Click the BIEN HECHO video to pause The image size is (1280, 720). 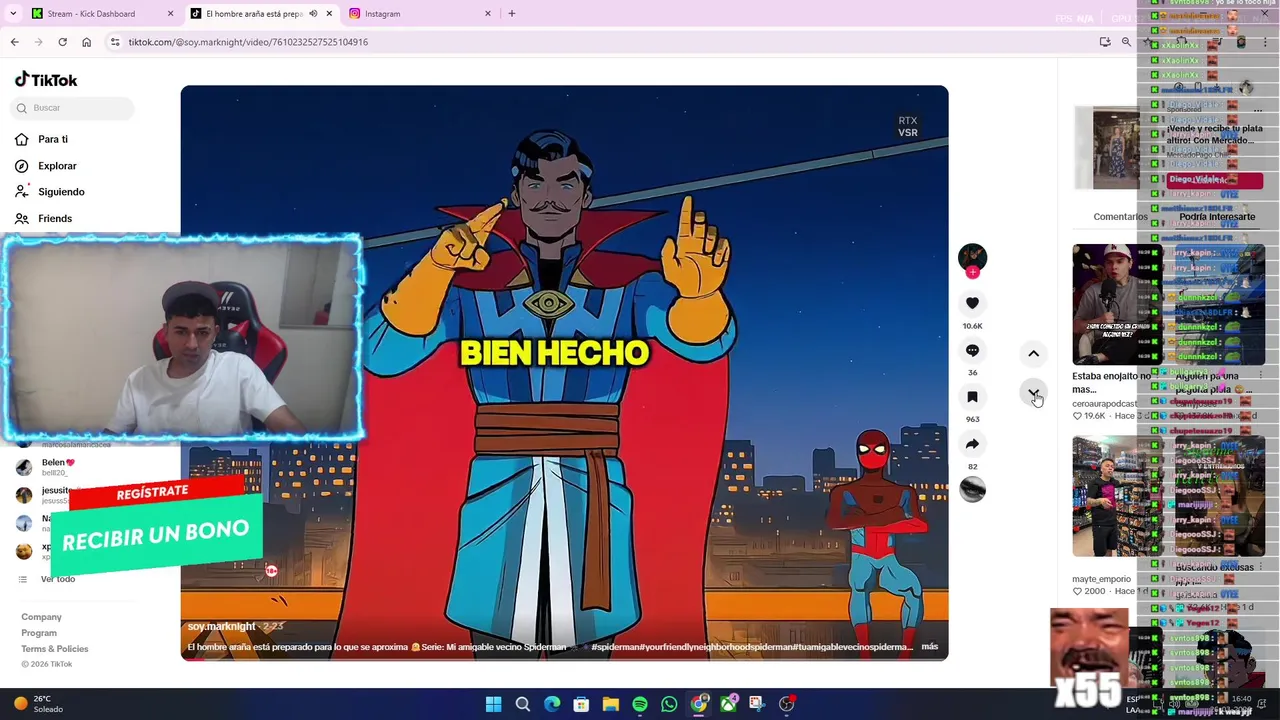pos(564,372)
